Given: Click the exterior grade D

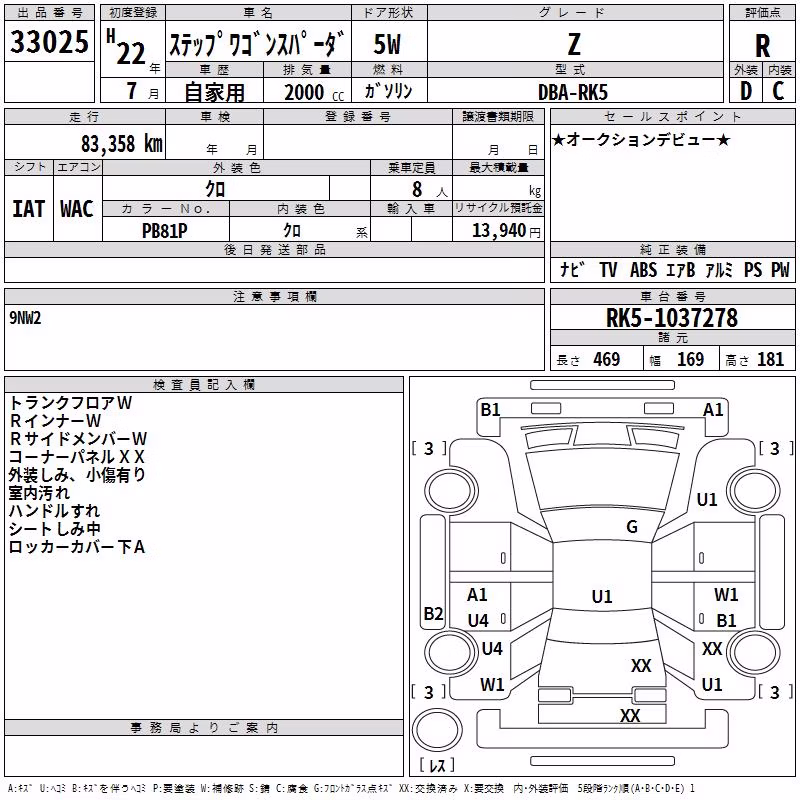Looking at the screenshot, I should [x=746, y=91].
